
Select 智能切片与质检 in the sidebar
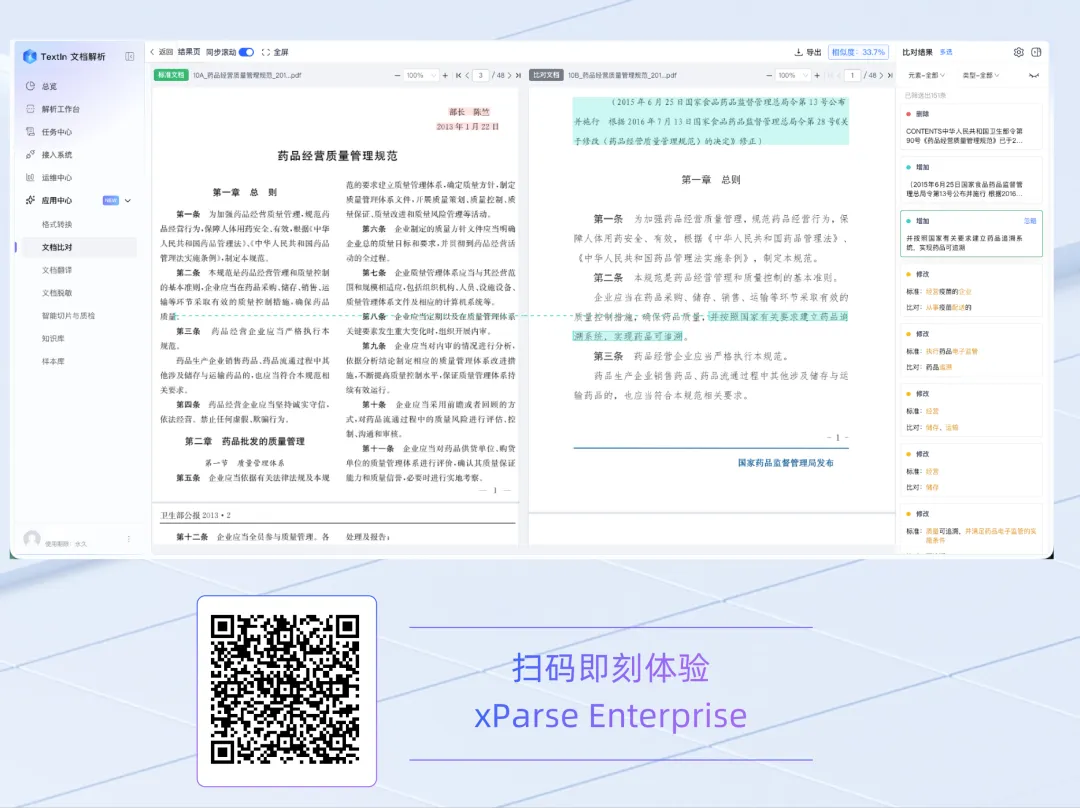coord(68,315)
